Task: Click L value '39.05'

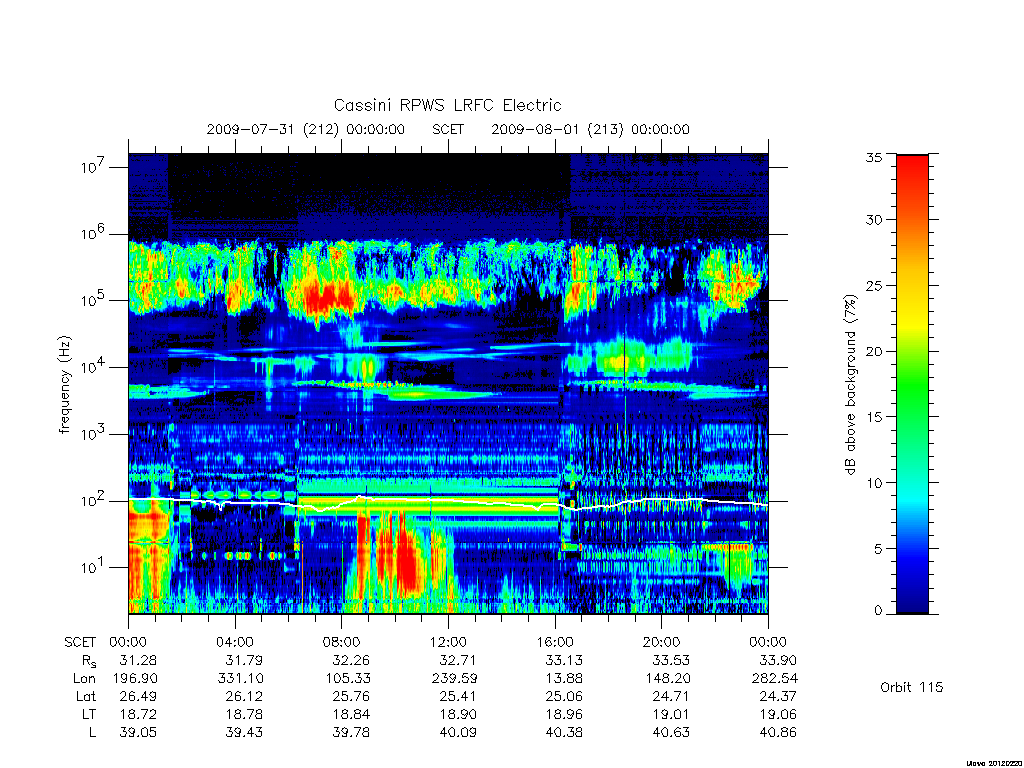Action: click(x=138, y=733)
